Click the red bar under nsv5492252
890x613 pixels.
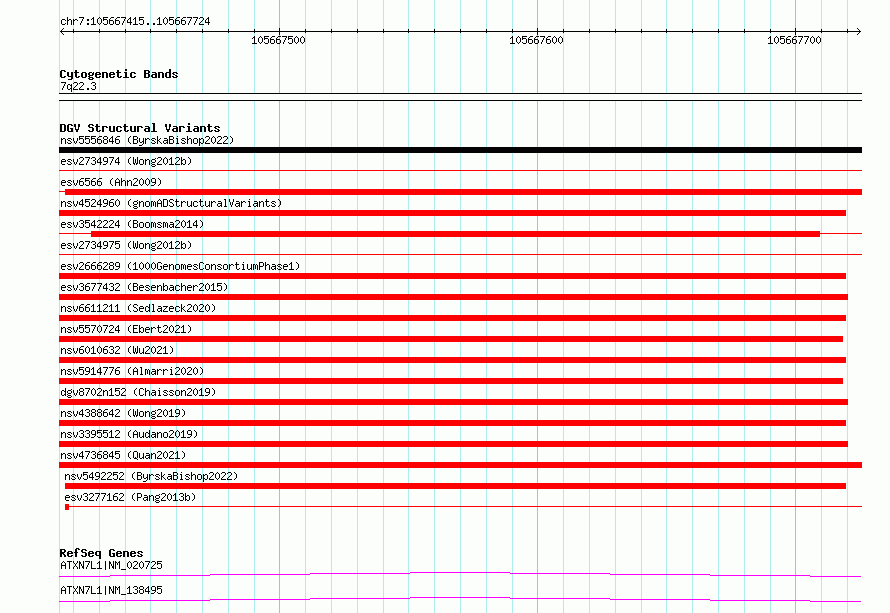coord(455,486)
